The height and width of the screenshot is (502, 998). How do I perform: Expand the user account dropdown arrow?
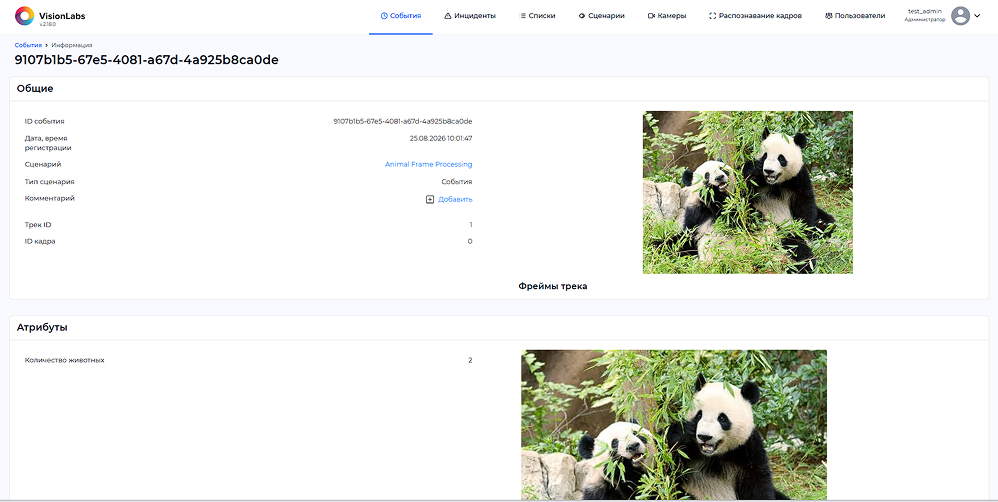977,16
